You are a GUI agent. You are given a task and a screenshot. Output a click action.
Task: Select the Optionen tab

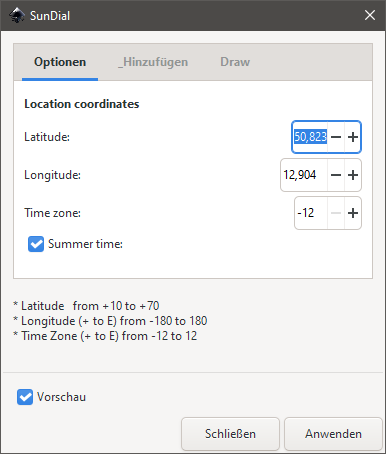60,62
